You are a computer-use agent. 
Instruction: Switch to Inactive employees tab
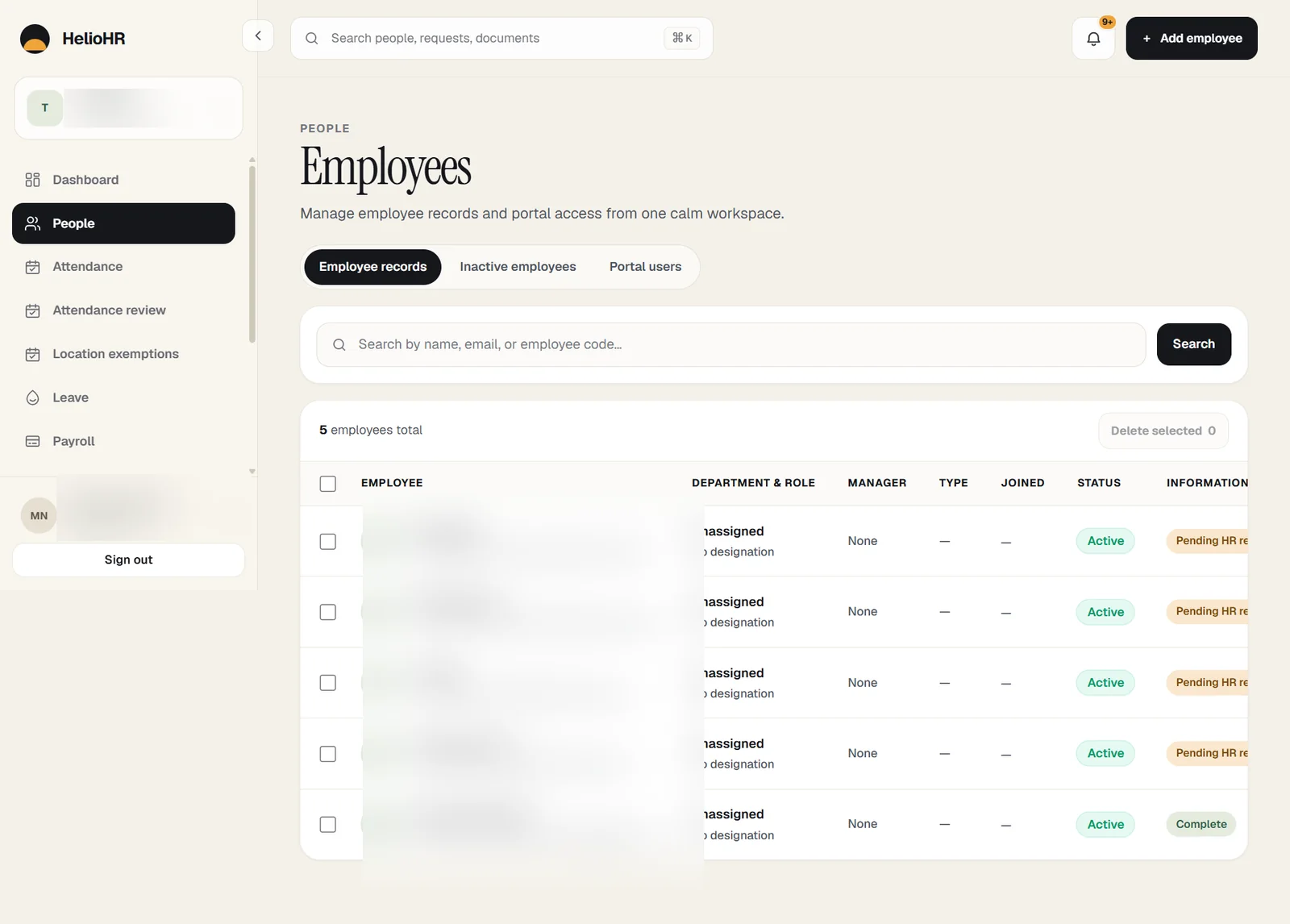518,267
